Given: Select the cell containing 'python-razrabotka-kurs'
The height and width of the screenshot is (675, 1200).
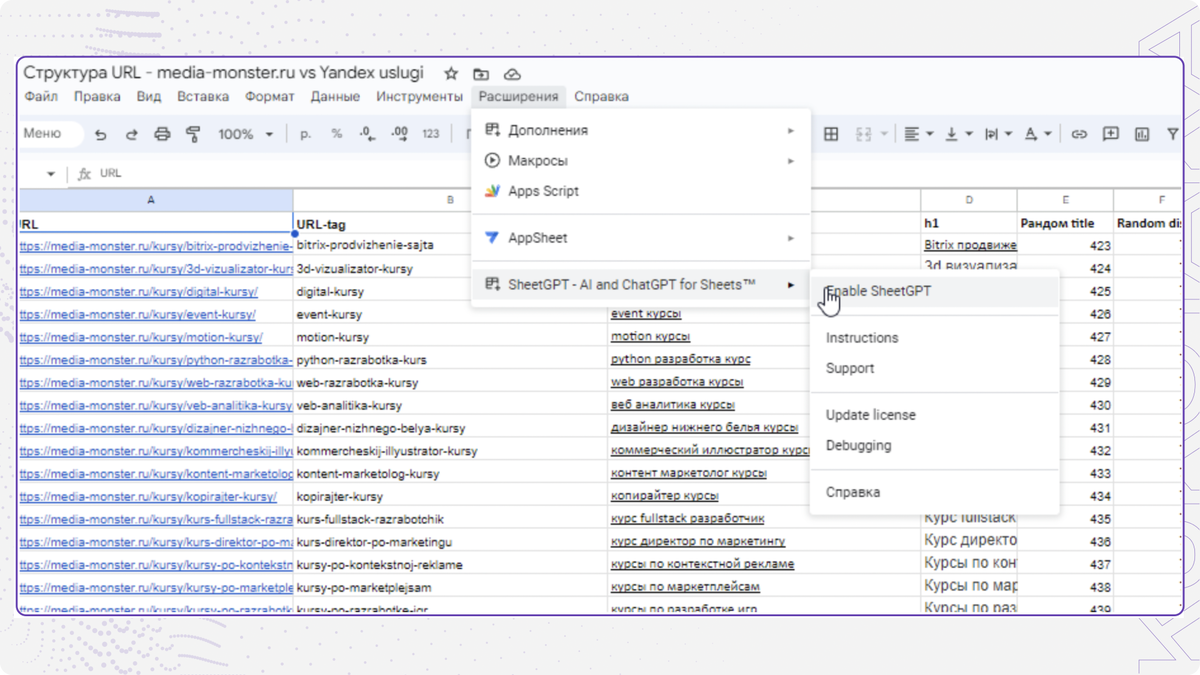Looking at the screenshot, I should coord(450,359).
